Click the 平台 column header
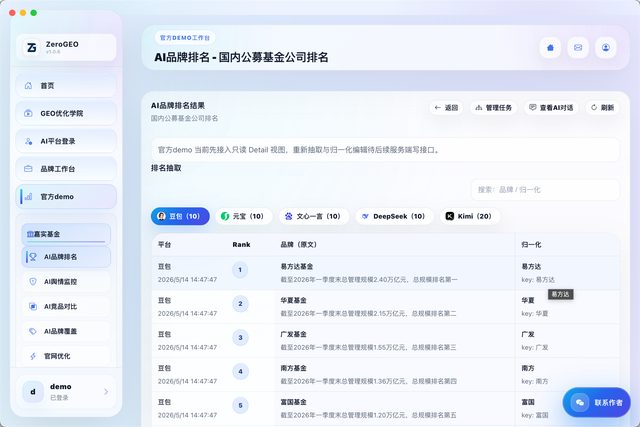This screenshot has height=427, width=640. pos(164,245)
